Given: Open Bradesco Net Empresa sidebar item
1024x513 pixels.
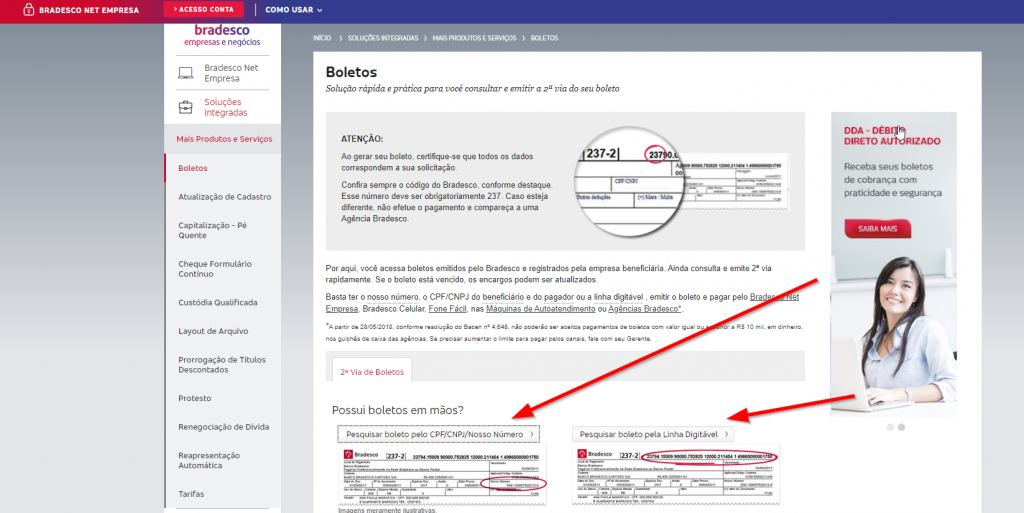Looking at the screenshot, I should tap(231, 73).
